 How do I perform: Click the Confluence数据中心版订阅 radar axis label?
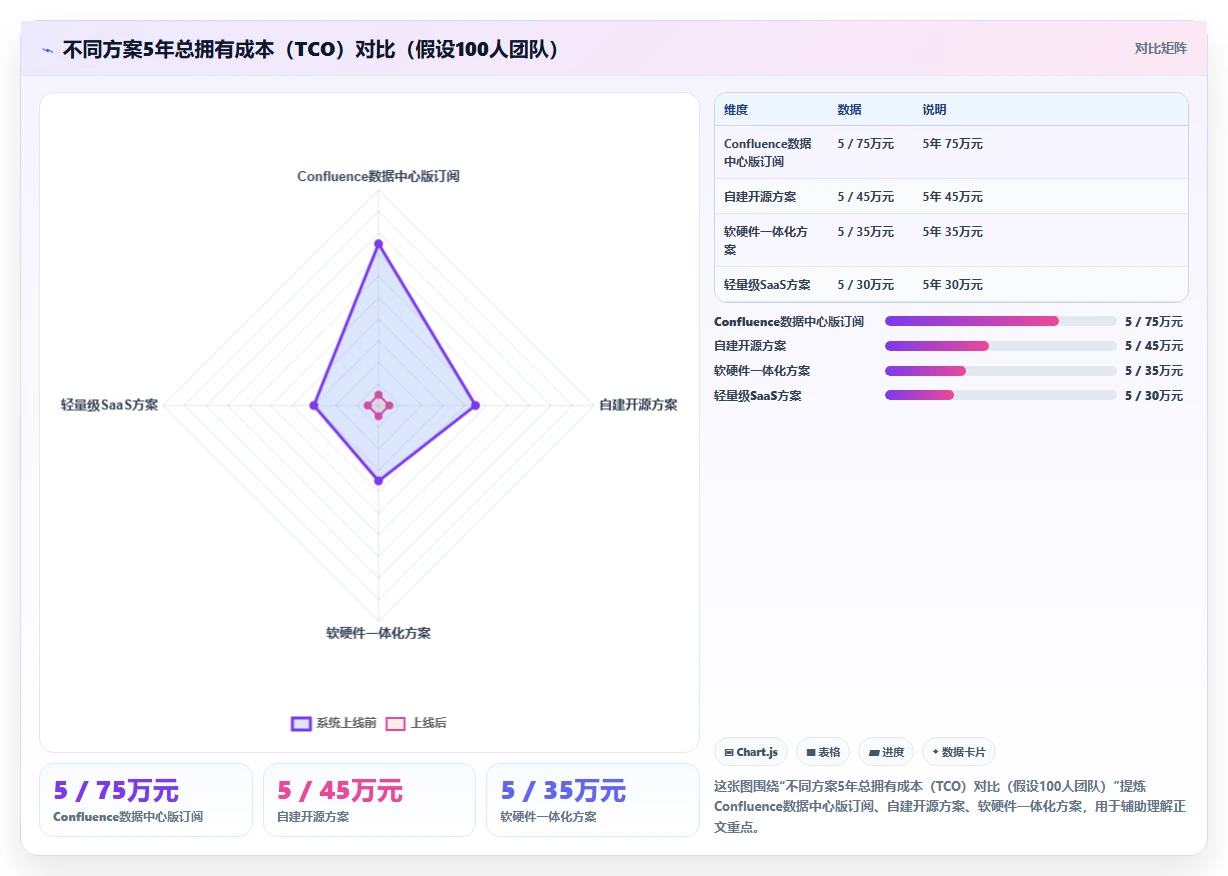point(378,176)
